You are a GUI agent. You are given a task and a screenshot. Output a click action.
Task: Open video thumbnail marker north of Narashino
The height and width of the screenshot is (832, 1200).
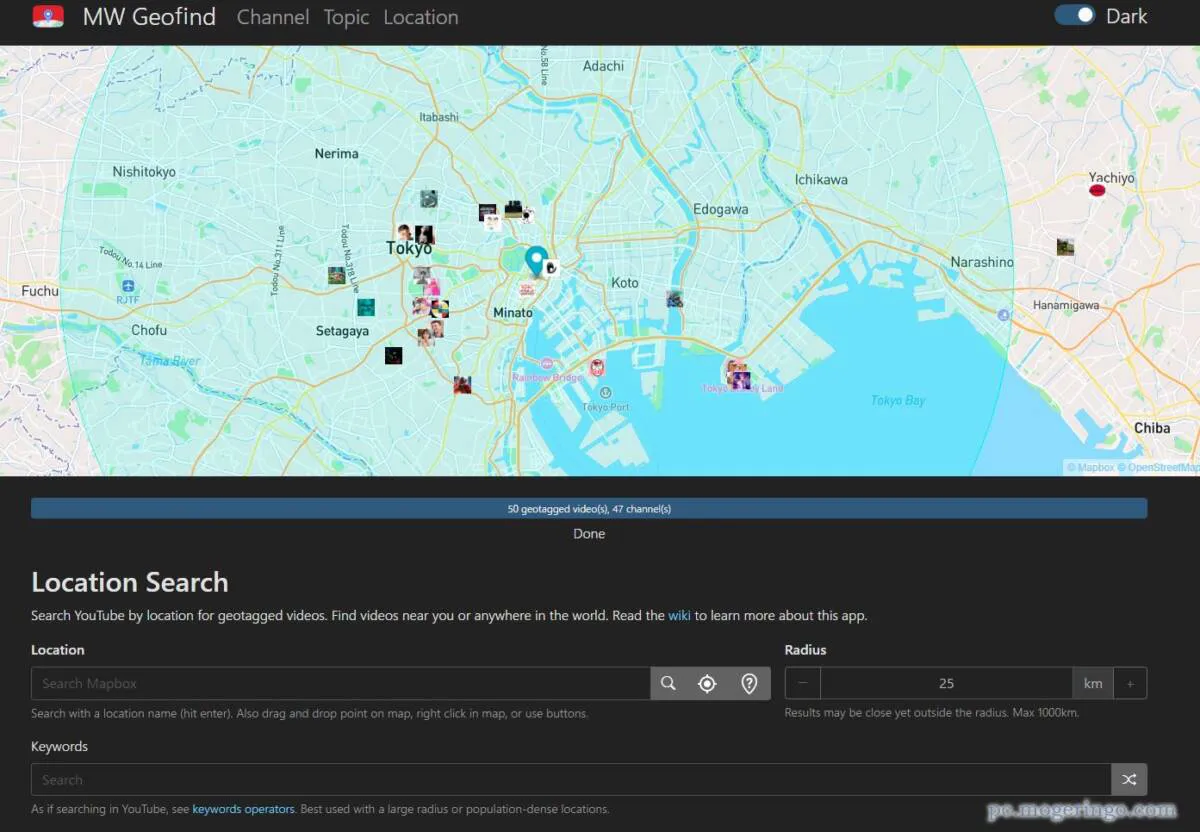click(1065, 246)
